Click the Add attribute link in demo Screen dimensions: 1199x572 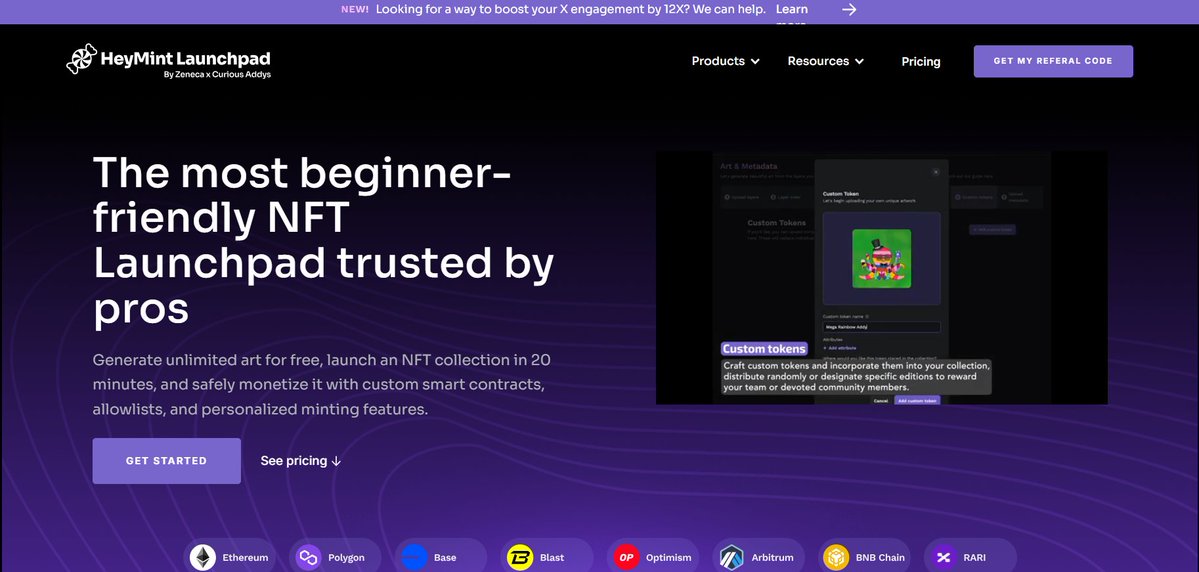[839, 348]
